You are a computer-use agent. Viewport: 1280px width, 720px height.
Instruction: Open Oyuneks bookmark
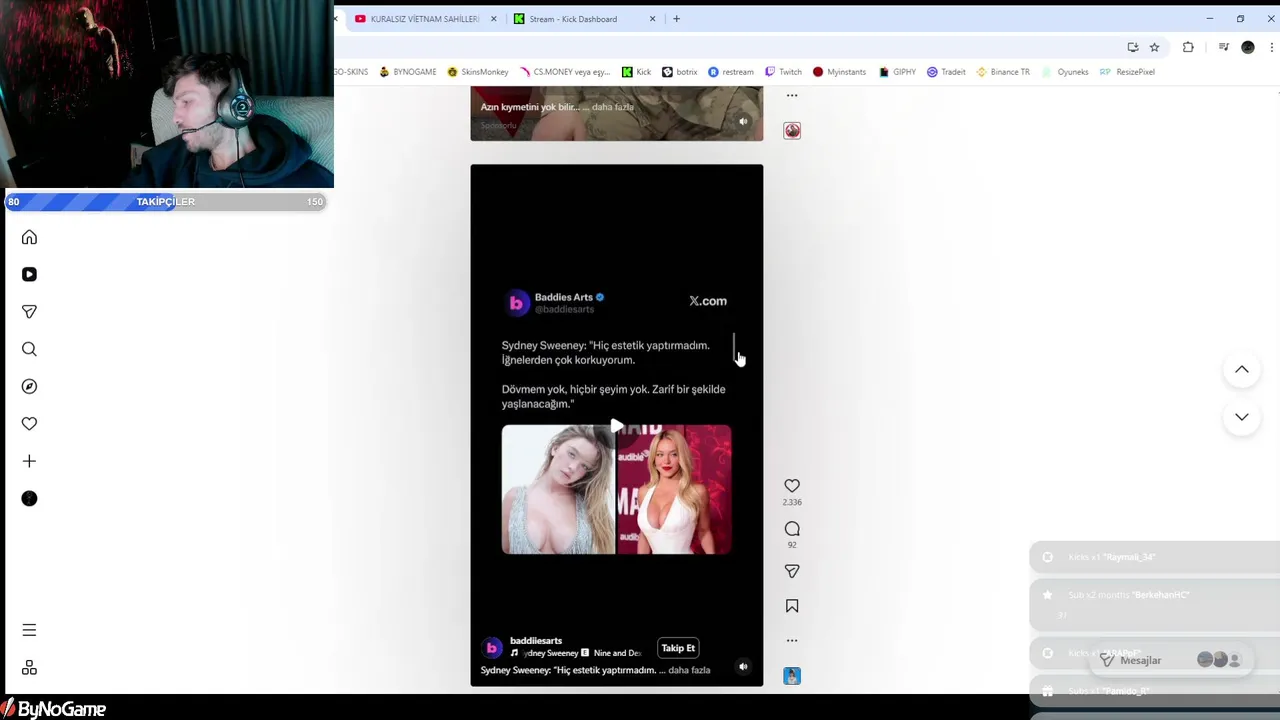pyautogui.click(x=1065, y=72)
